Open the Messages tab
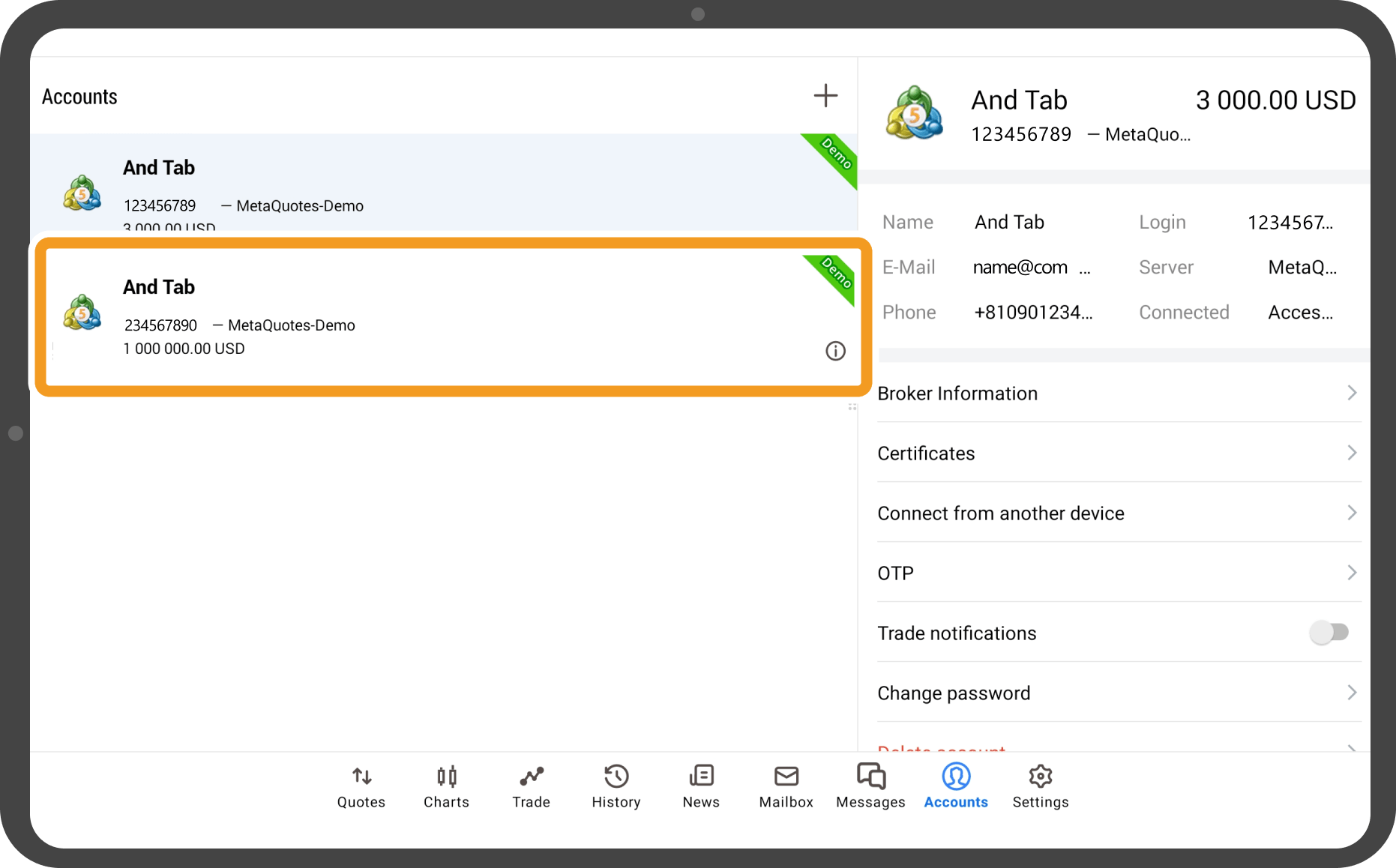1396x868 pixels. 870,786
